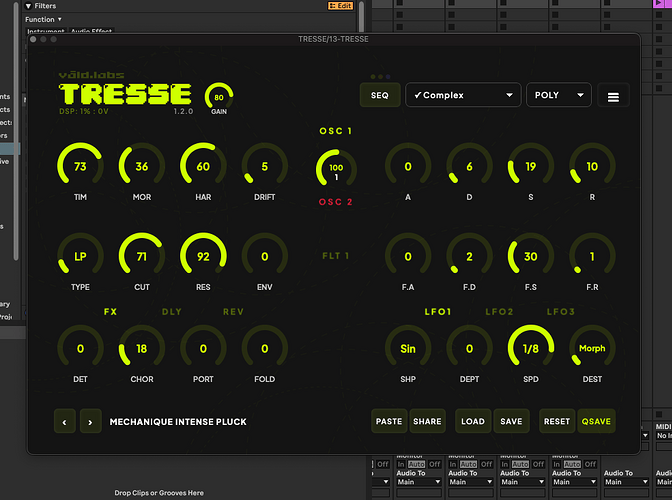Switch to OSC 2
The image size is (672, 500).
336,202
